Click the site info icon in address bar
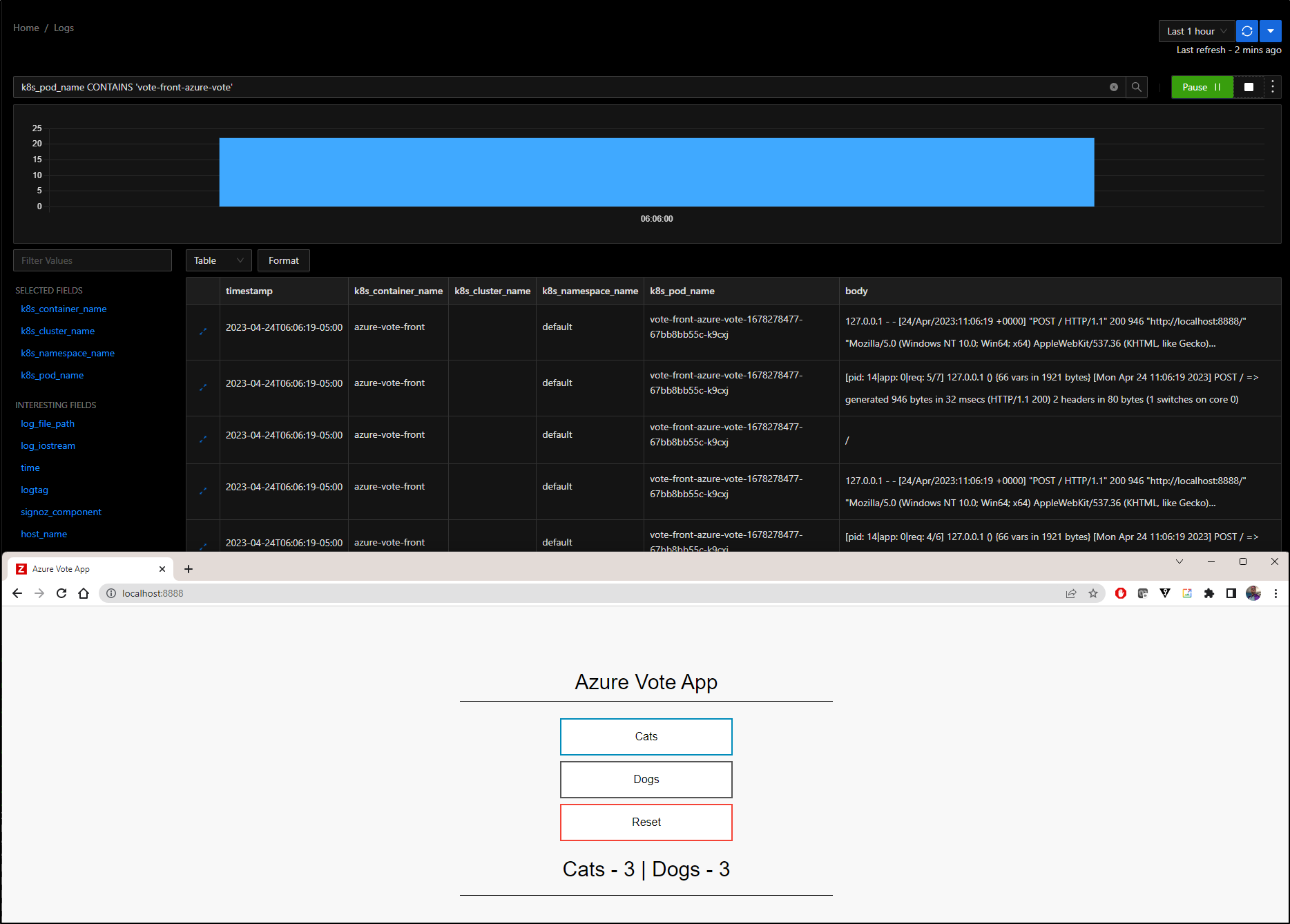The image size is (1290, 924). [110, 593]
